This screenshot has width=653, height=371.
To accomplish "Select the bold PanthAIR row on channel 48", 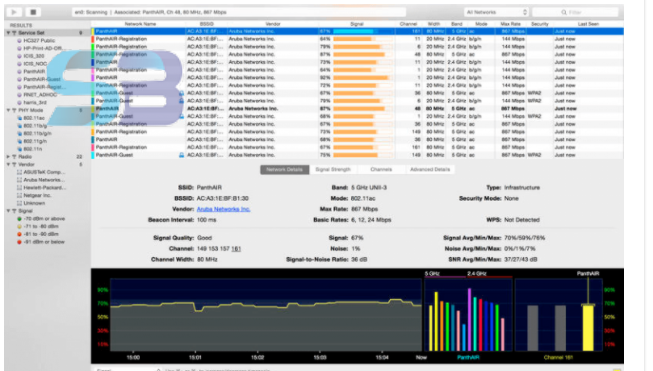I will click(357, 109).
